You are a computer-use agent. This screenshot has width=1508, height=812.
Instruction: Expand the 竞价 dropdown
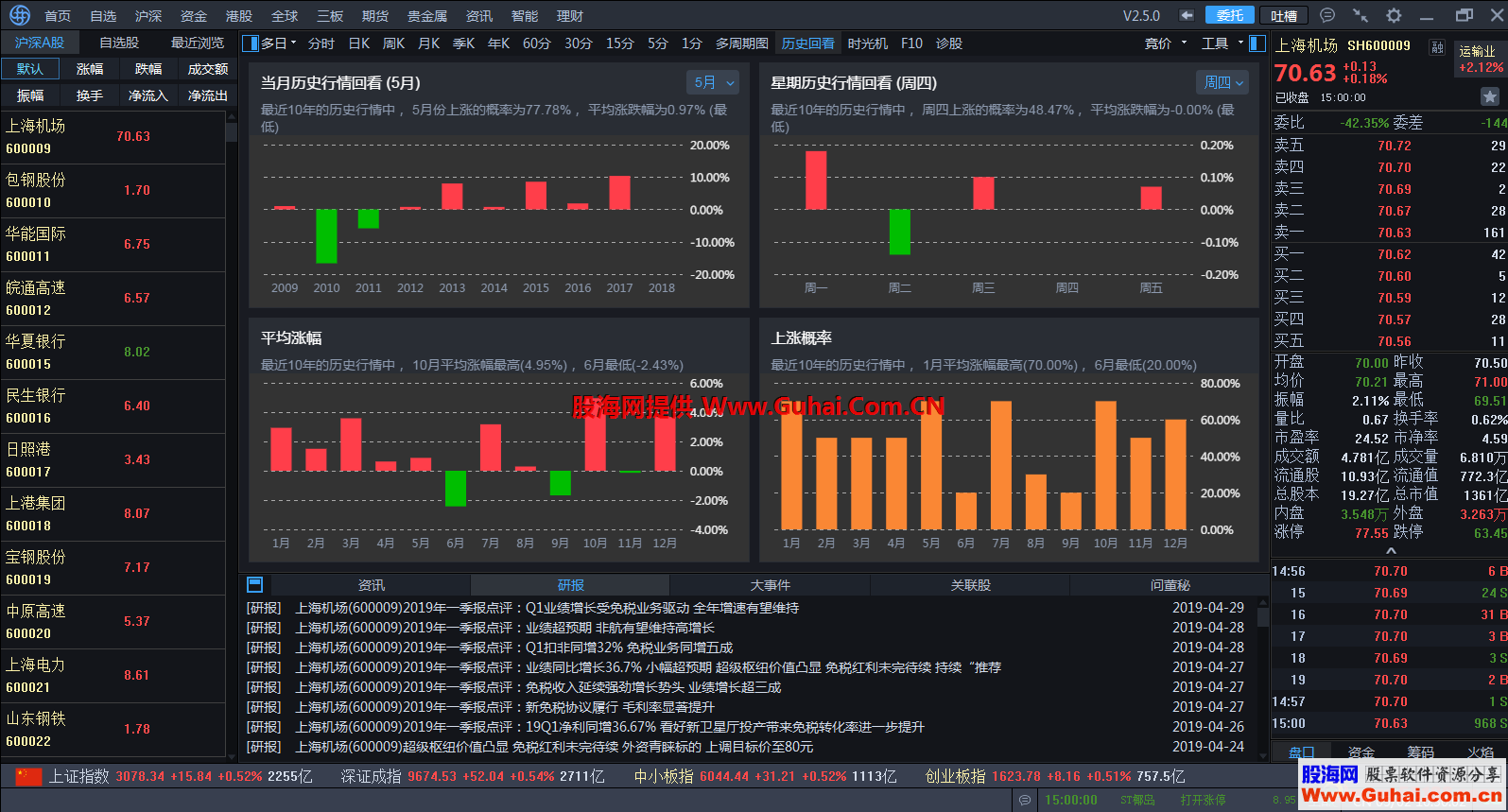click(1184, 43)
